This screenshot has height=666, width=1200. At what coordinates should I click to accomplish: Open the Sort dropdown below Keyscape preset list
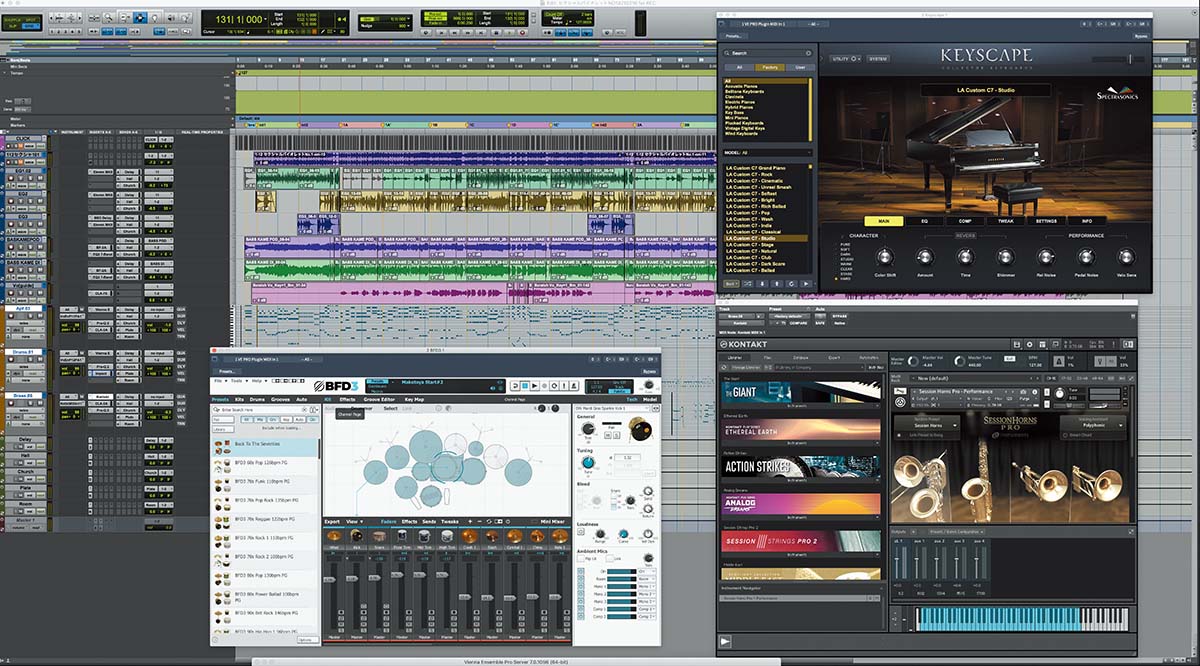click(731, 284)
